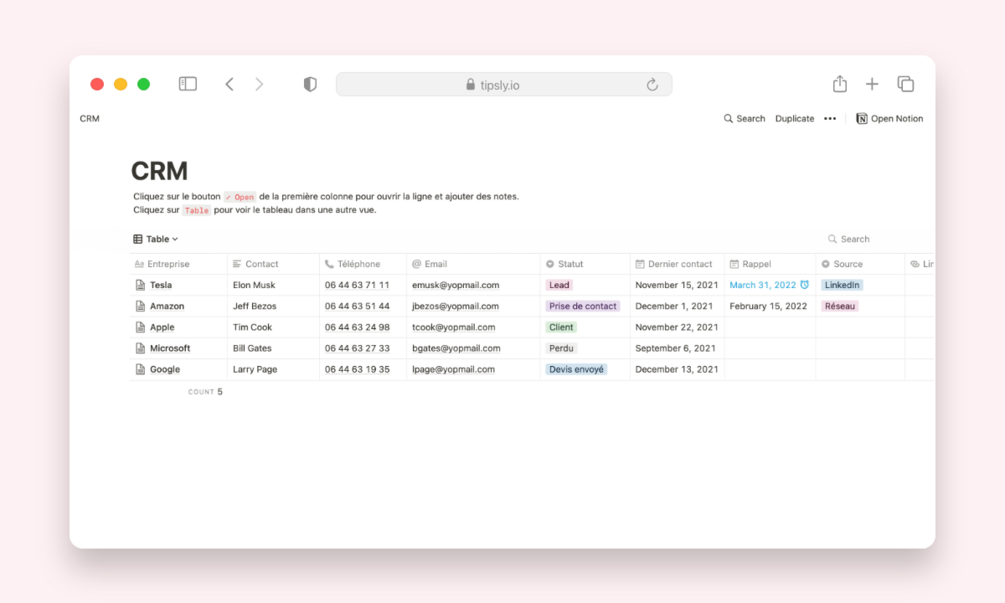Screen dimensions: 1005x603
Task: Click the LinkedIn source tag
Action: coord(842,285)
